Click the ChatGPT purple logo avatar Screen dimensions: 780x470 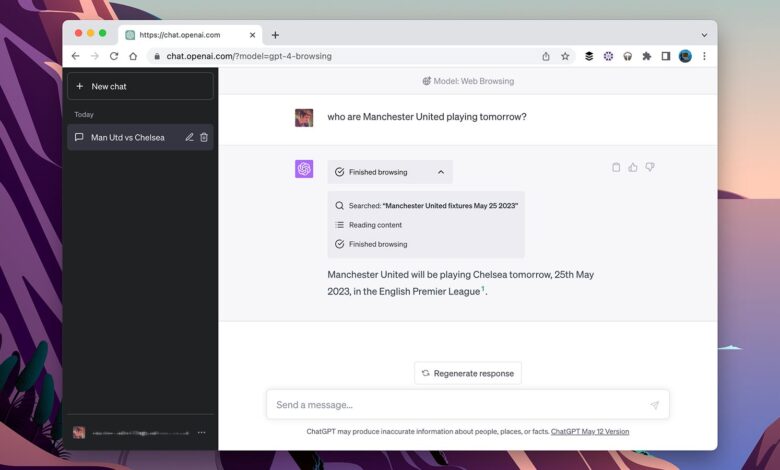pos(304,169)
